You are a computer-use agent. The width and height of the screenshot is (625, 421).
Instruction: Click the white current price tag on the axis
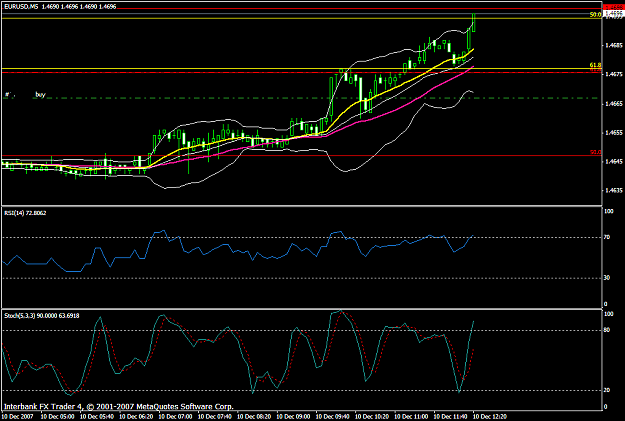point(614,13)
